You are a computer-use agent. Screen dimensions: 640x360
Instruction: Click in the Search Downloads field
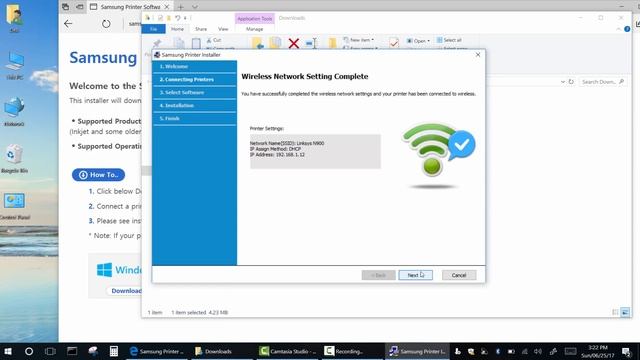[x=602, y=82]
